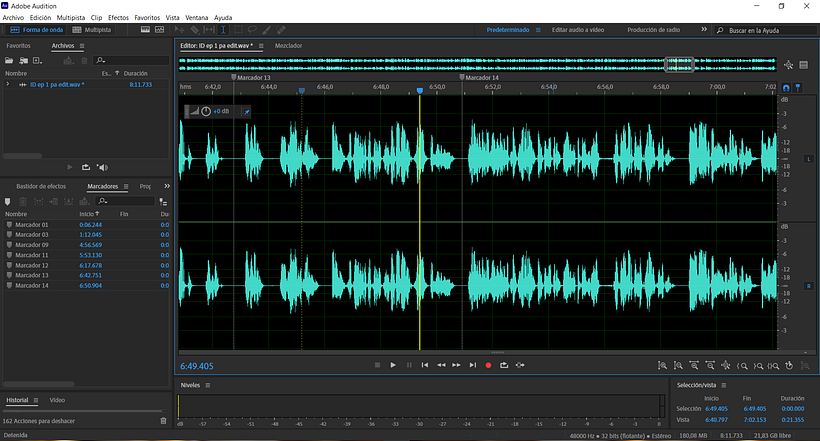Select the Time Selection cursor tool

click(x=223, y=30)
